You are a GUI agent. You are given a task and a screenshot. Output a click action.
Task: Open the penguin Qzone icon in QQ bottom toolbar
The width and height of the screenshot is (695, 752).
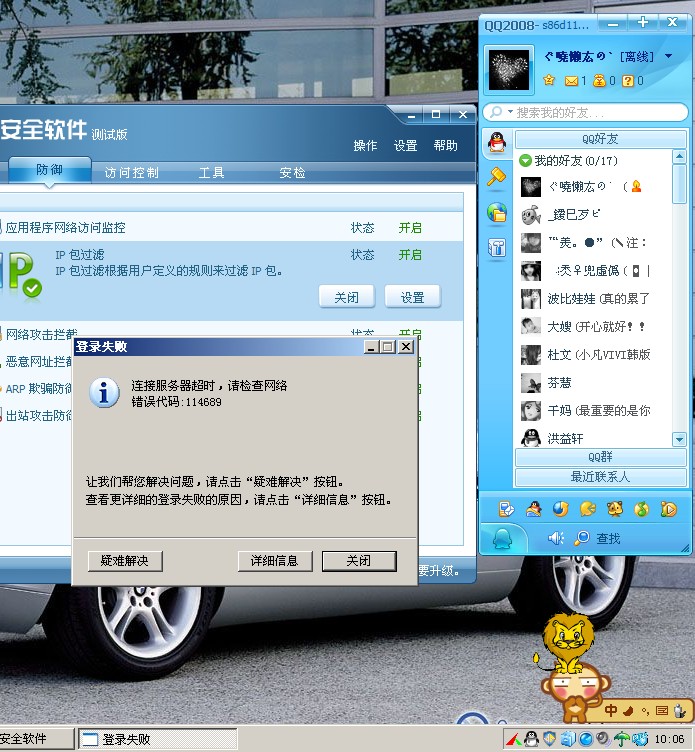pos(533,508)
